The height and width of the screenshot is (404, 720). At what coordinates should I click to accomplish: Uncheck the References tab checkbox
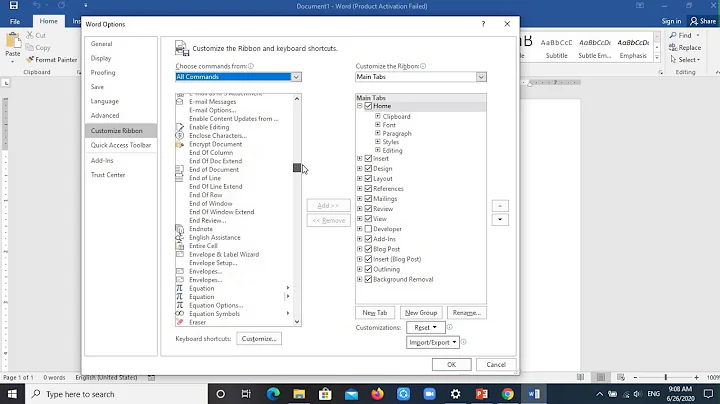pyautogui.click(x=368, y=189)
